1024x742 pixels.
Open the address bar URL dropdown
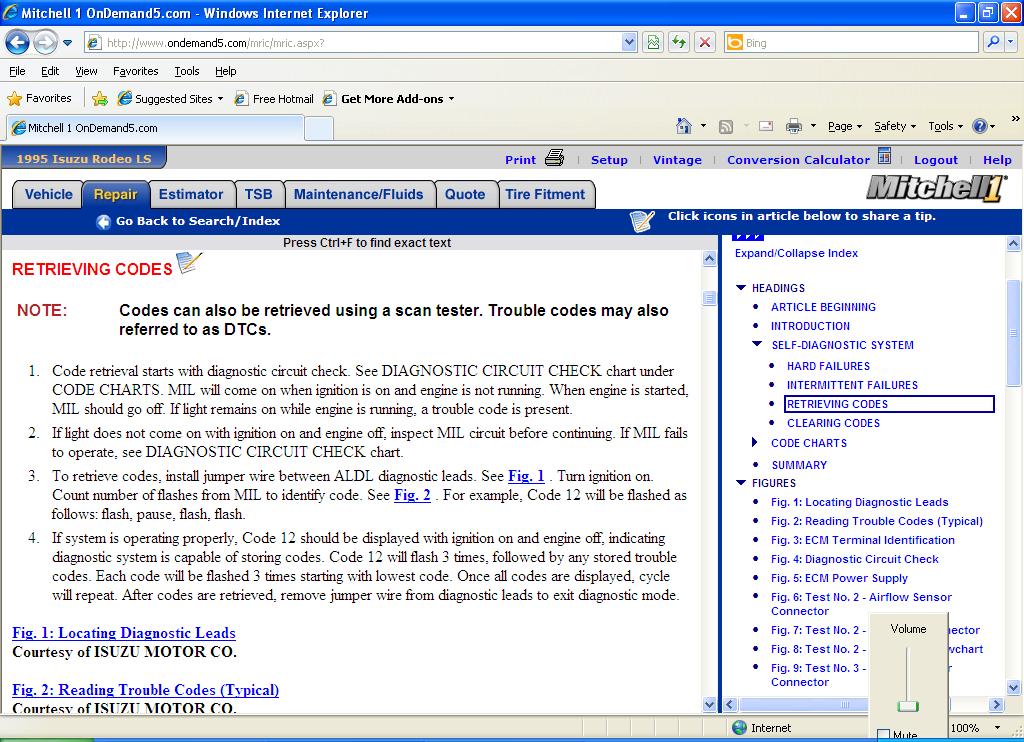click(x=629, y=42)
